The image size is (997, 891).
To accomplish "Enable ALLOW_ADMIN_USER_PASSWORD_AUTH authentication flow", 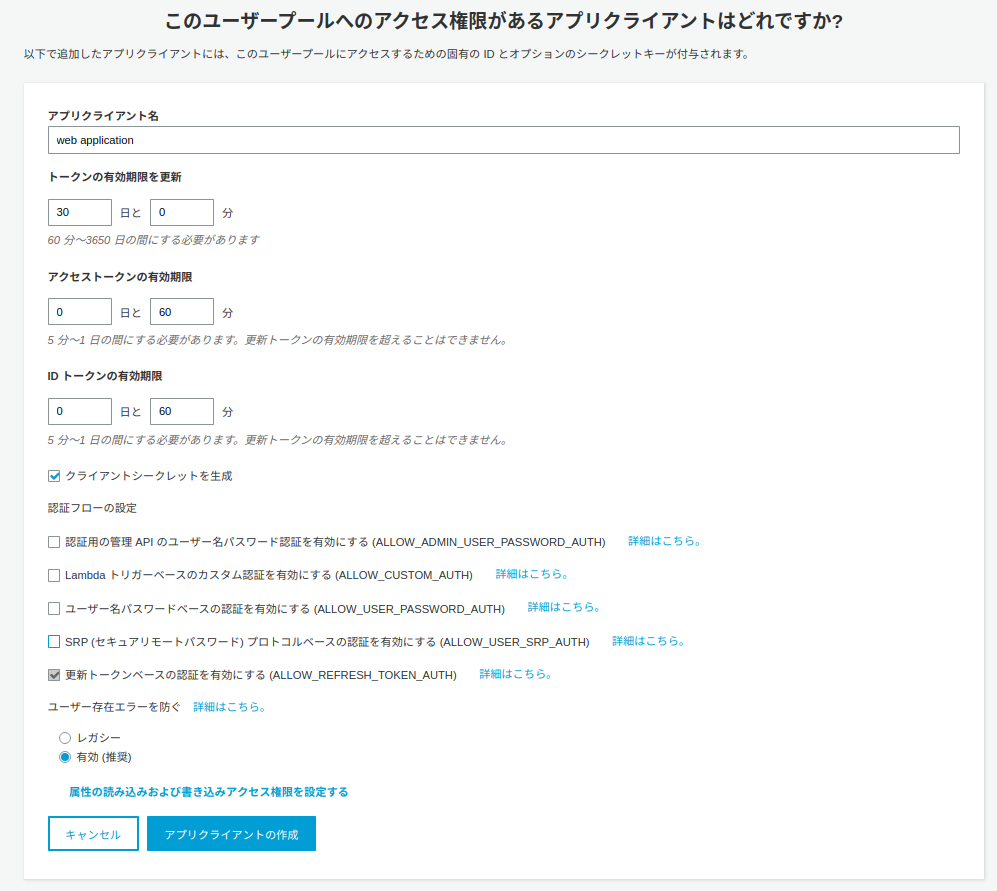I will point(54,541).
